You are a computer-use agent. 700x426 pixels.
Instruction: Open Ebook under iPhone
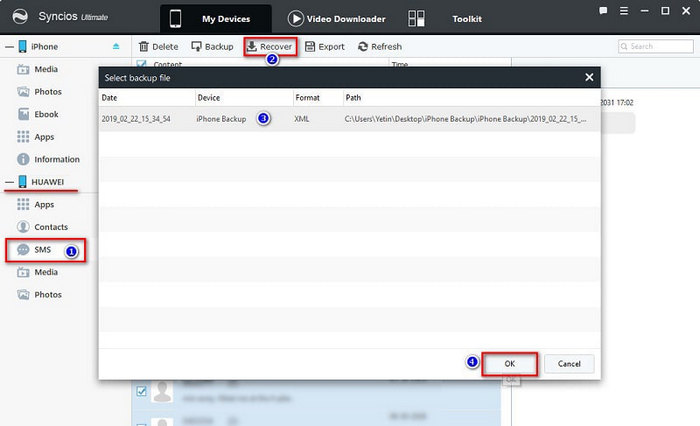[38, 114]
